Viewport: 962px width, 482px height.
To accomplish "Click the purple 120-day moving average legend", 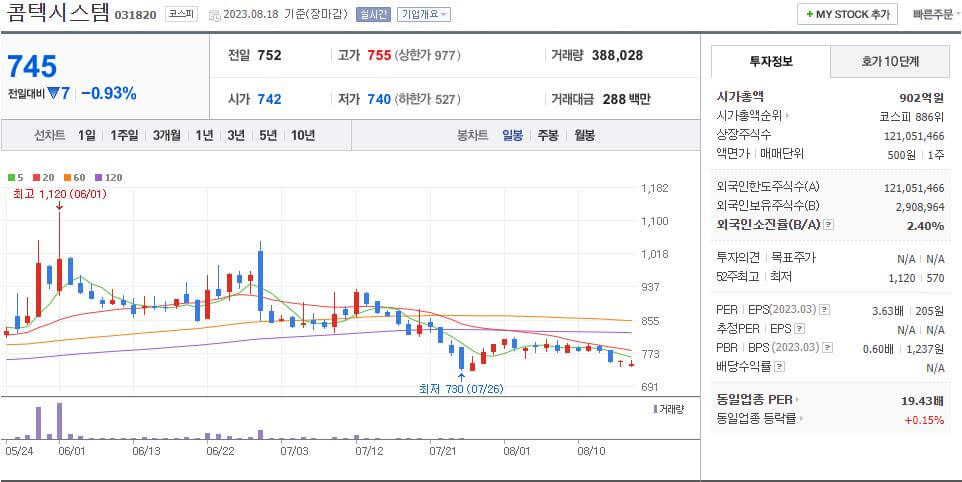I will point(109,178).
